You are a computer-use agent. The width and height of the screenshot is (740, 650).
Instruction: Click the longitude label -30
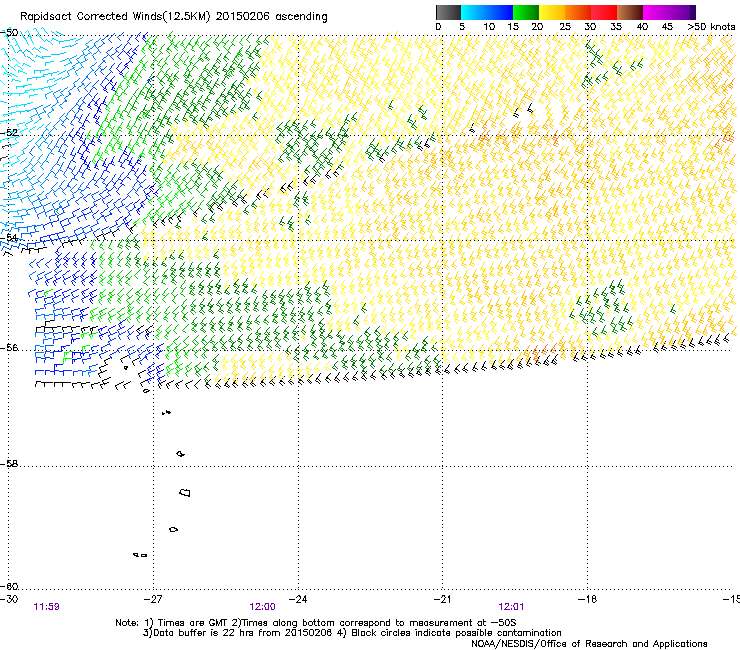click(x=9, y=599)
